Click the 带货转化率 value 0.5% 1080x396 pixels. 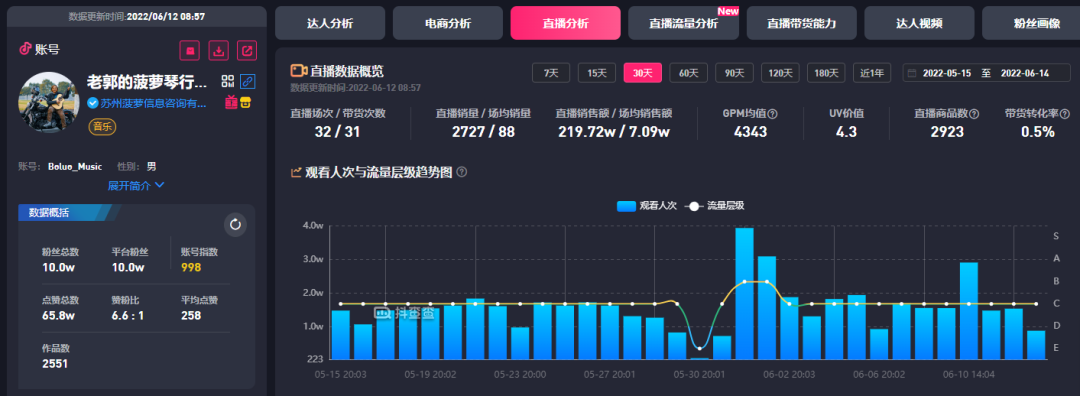(x=1038, y=132)
